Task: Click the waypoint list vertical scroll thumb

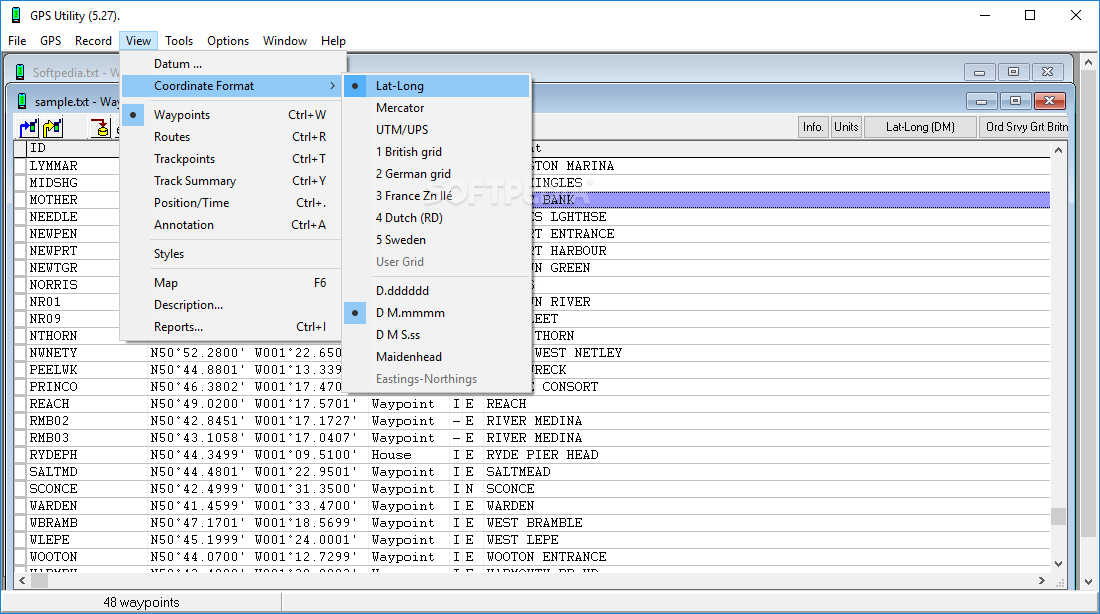Action: tap(1058, 516)
